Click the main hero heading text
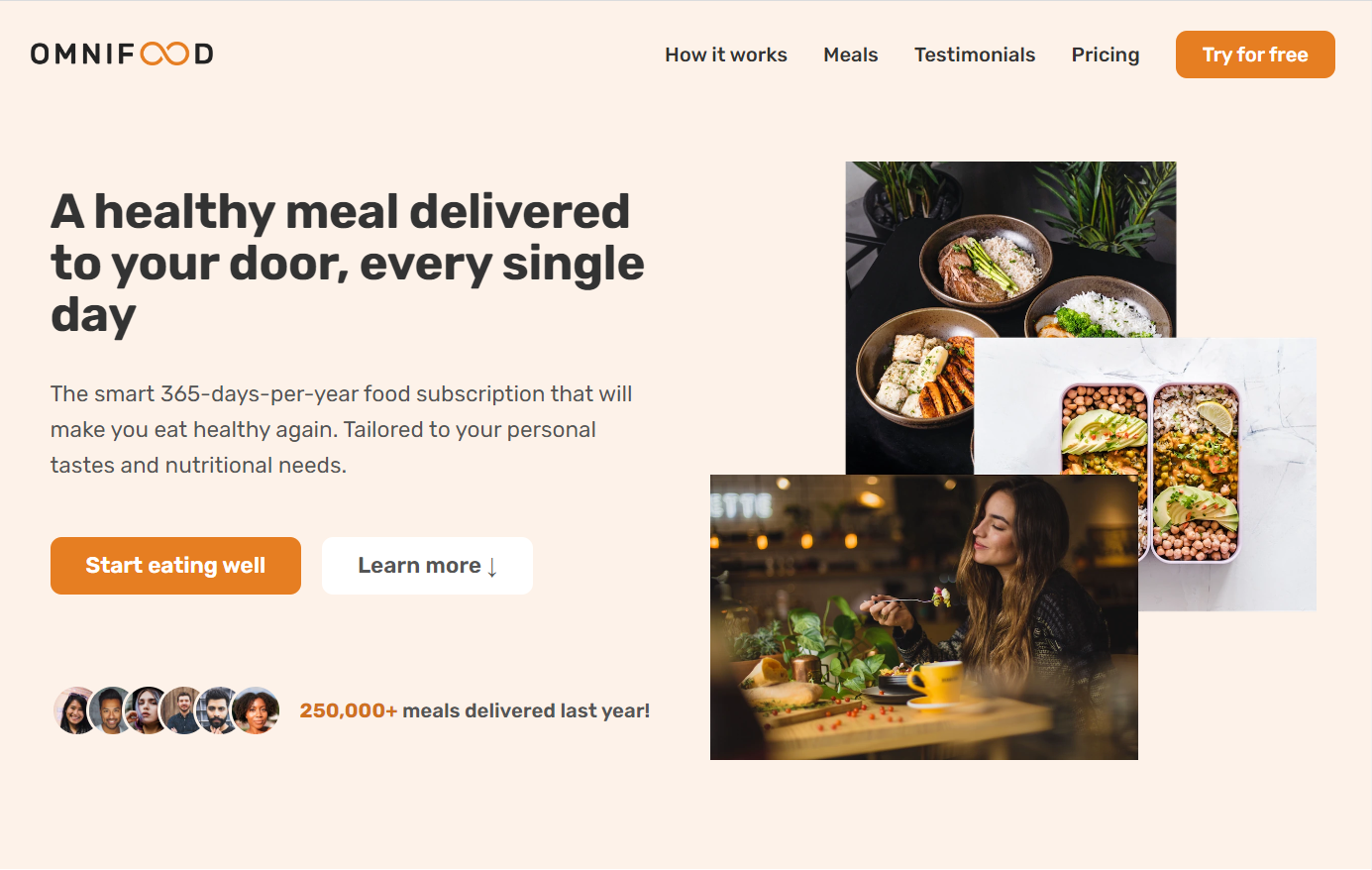Image resolution: width=1372 pixels, height=870 pixels. click(x=348, y=264)
